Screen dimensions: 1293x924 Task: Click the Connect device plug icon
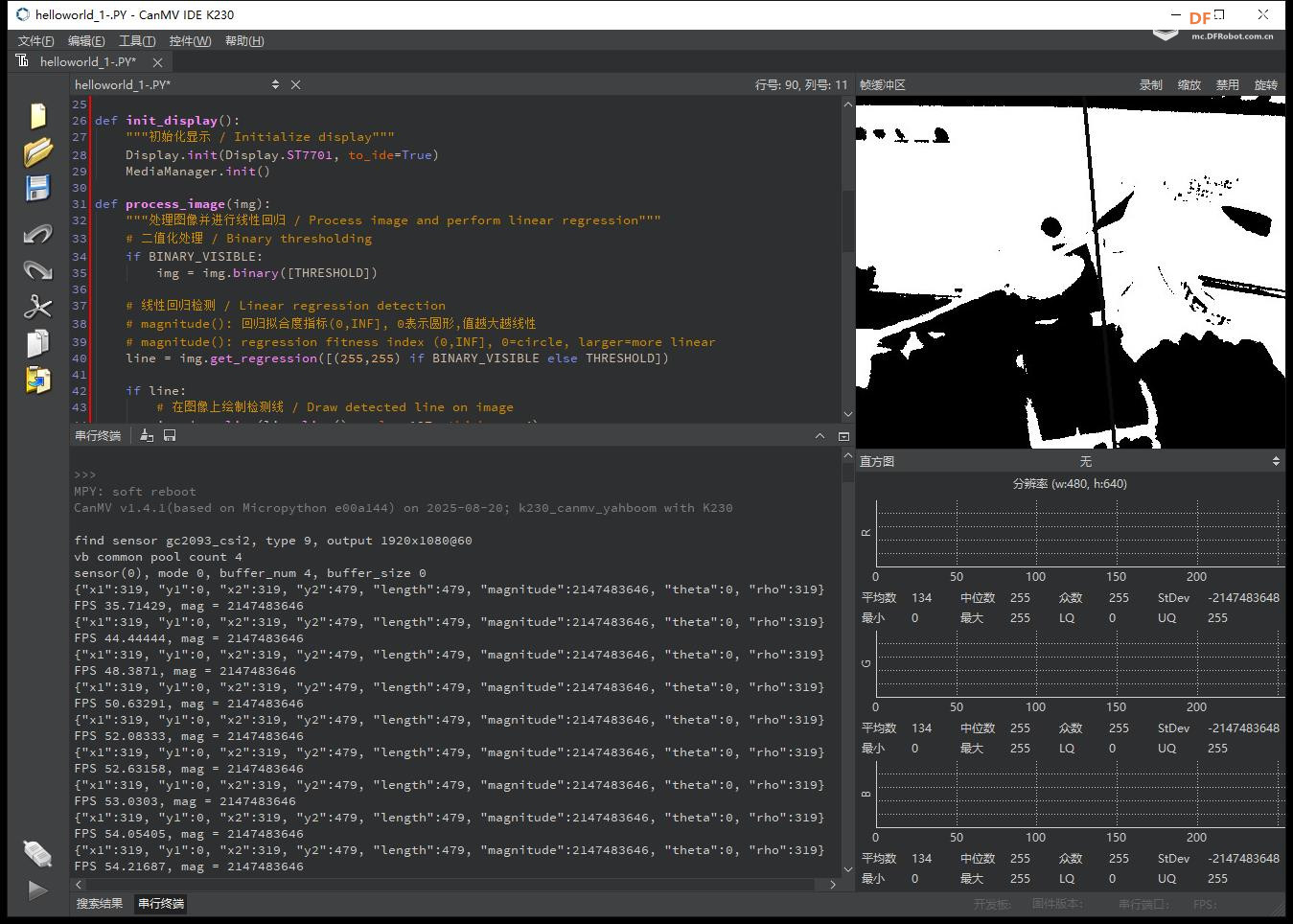coord(37,852)
